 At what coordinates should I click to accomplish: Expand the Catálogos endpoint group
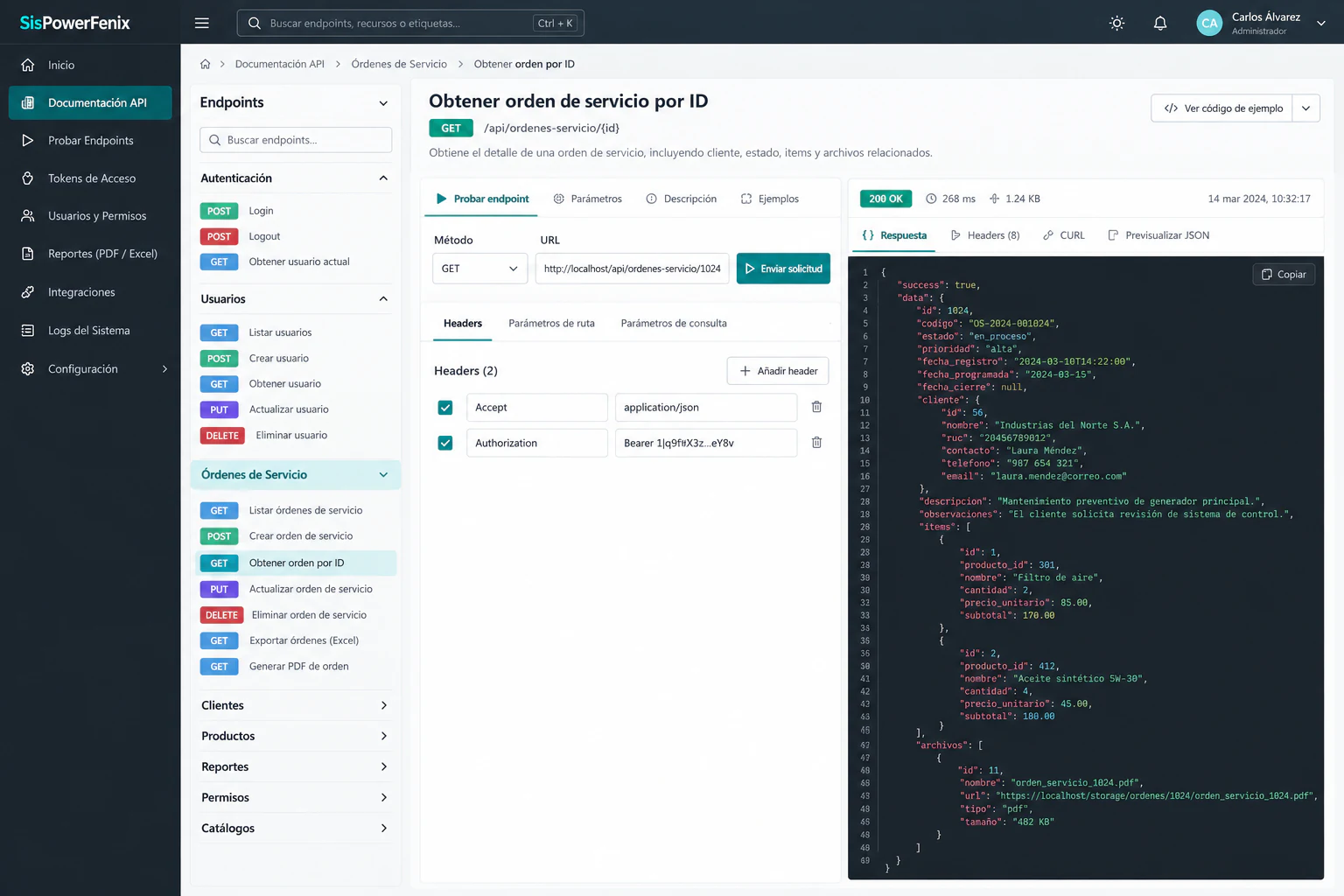(x=295, y=828)
